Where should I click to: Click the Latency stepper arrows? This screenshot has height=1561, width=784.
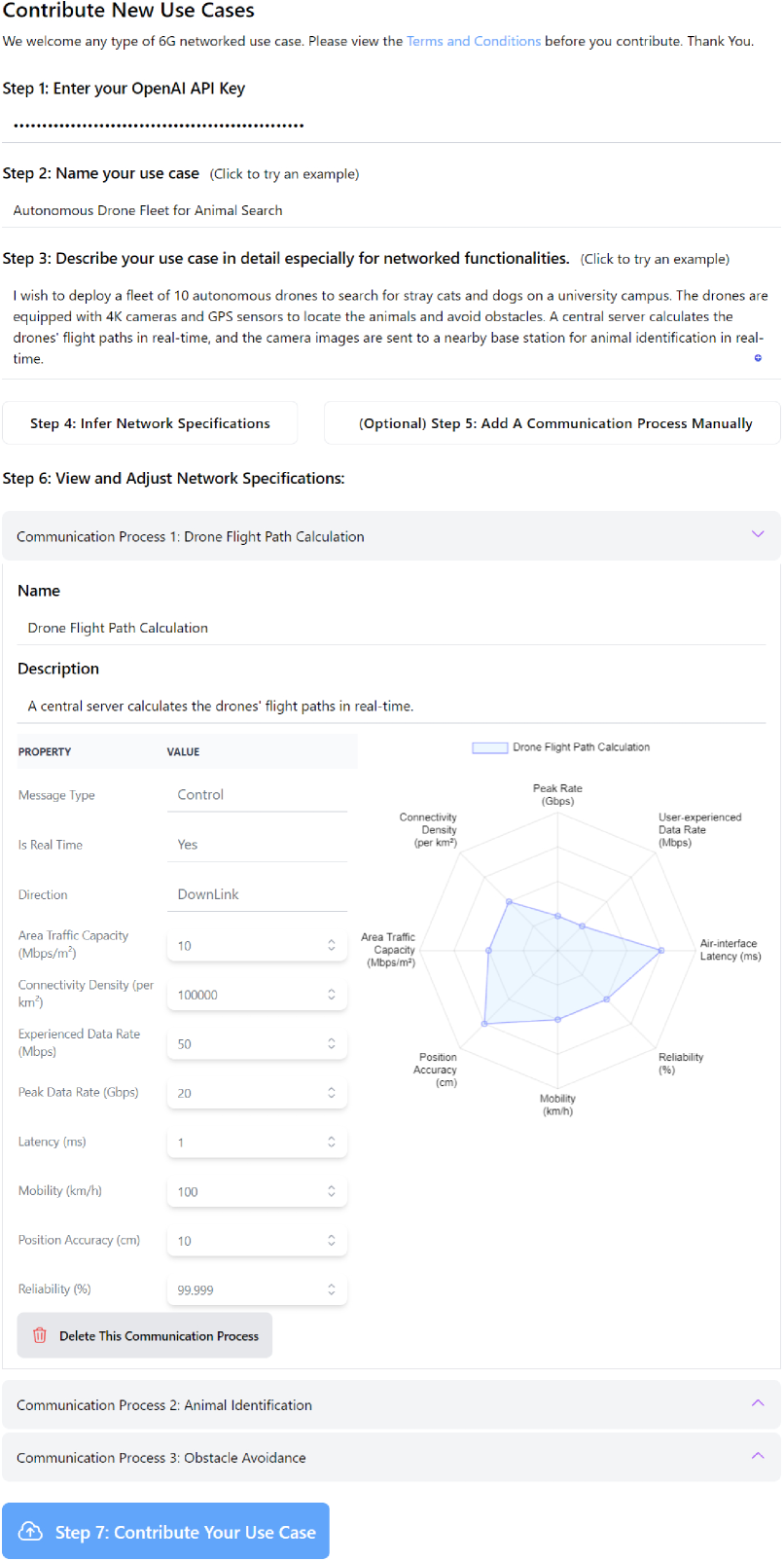point(332,1142)
